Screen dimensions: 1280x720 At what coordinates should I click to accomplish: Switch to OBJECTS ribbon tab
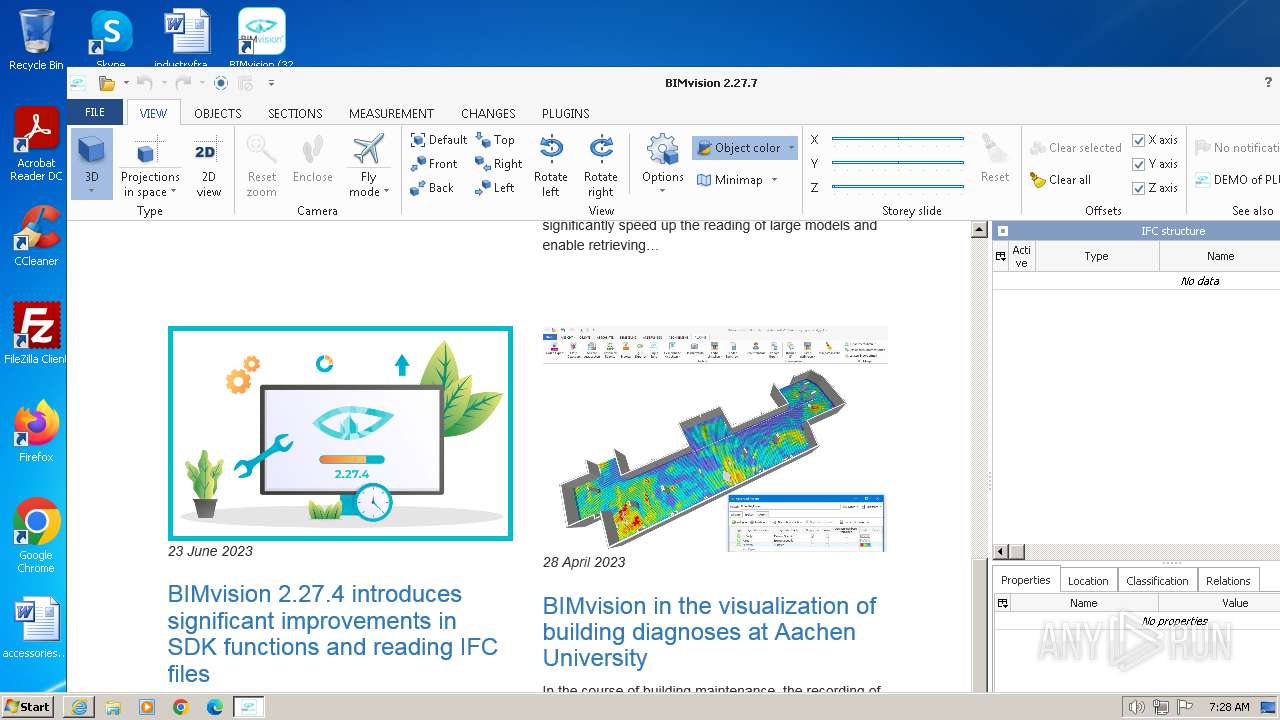[x=218, y=114]
